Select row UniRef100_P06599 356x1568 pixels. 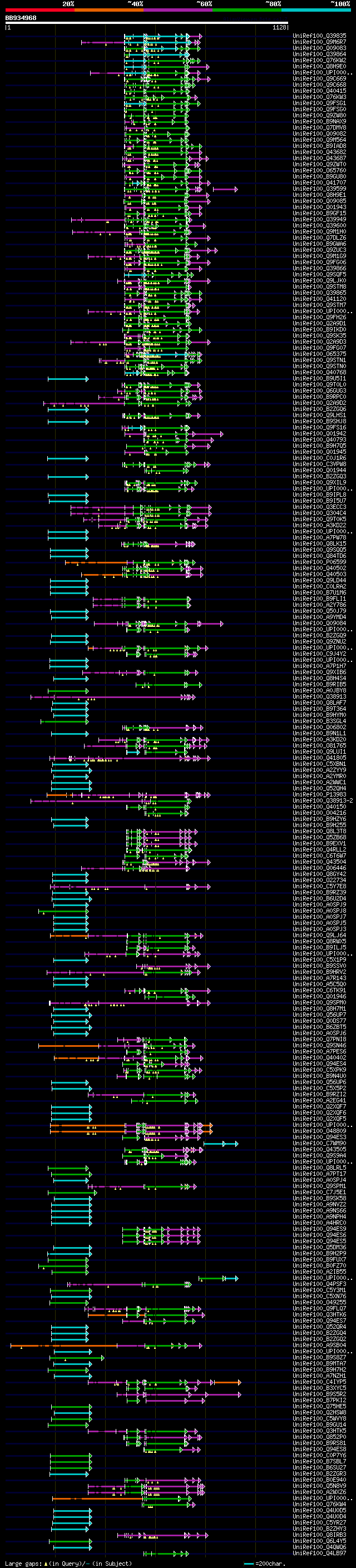click(319, 562)
